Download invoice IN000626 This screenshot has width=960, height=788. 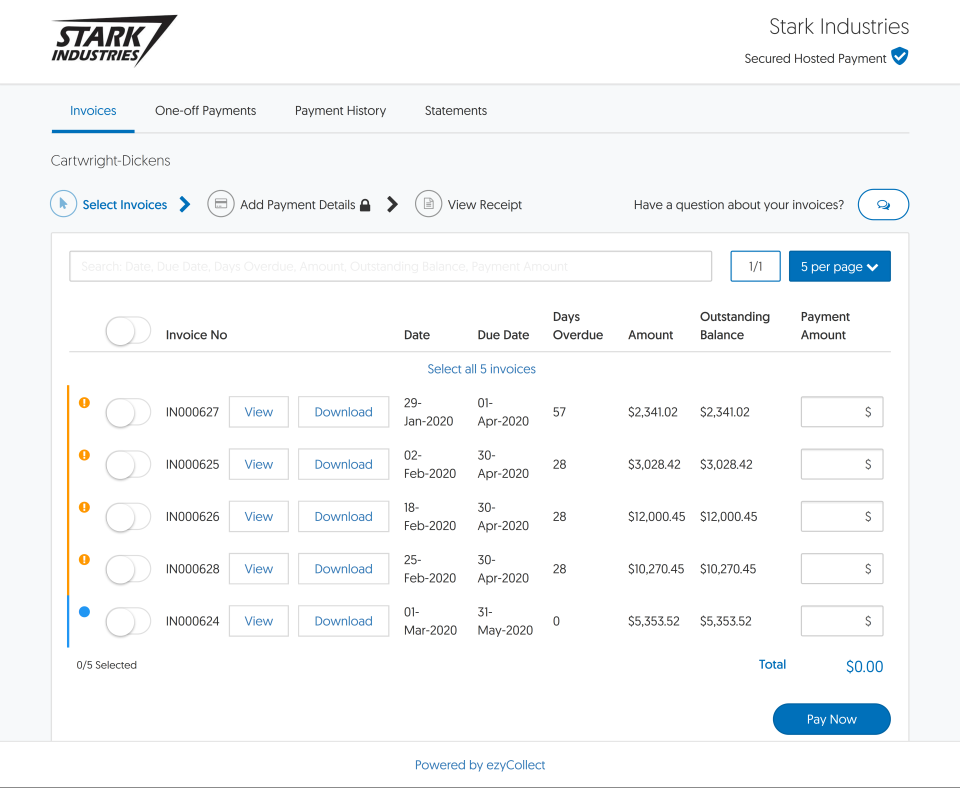pos(343,516)
